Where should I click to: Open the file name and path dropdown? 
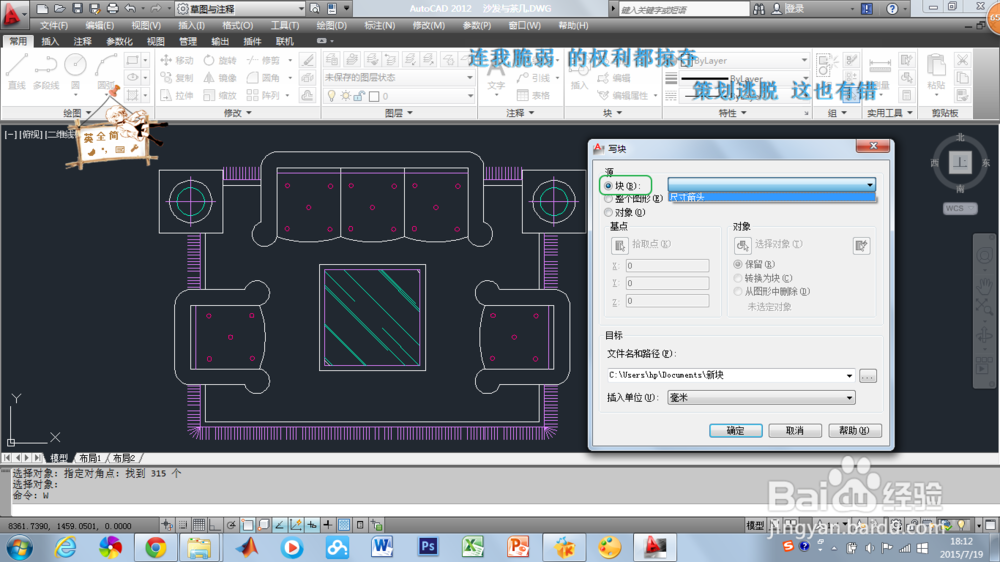click(849, 376)
